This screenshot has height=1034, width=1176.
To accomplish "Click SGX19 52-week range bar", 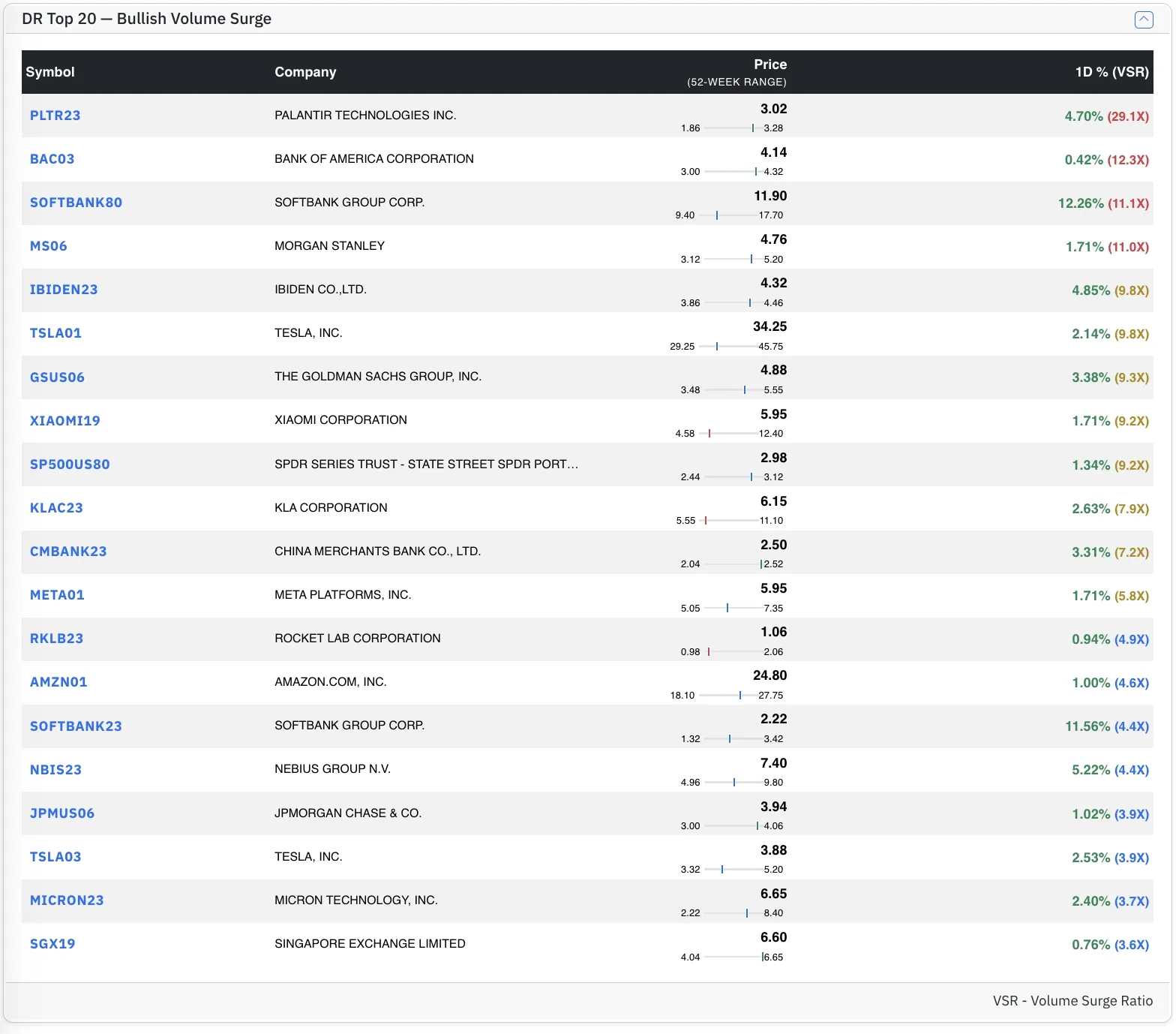I will [733, 957].
